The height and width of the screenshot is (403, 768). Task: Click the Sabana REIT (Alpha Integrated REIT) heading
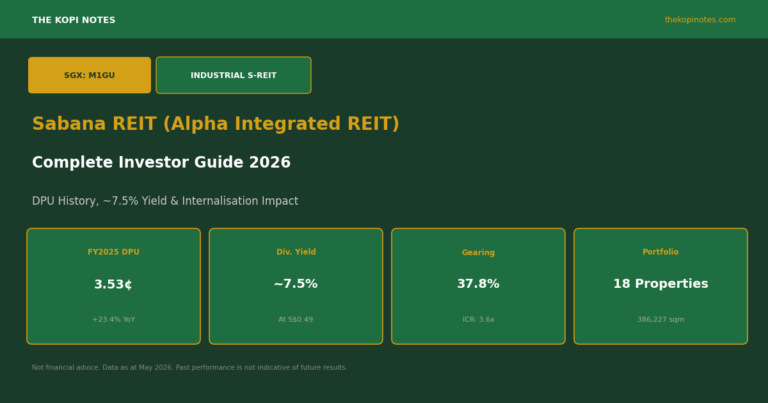coord(216,124)
